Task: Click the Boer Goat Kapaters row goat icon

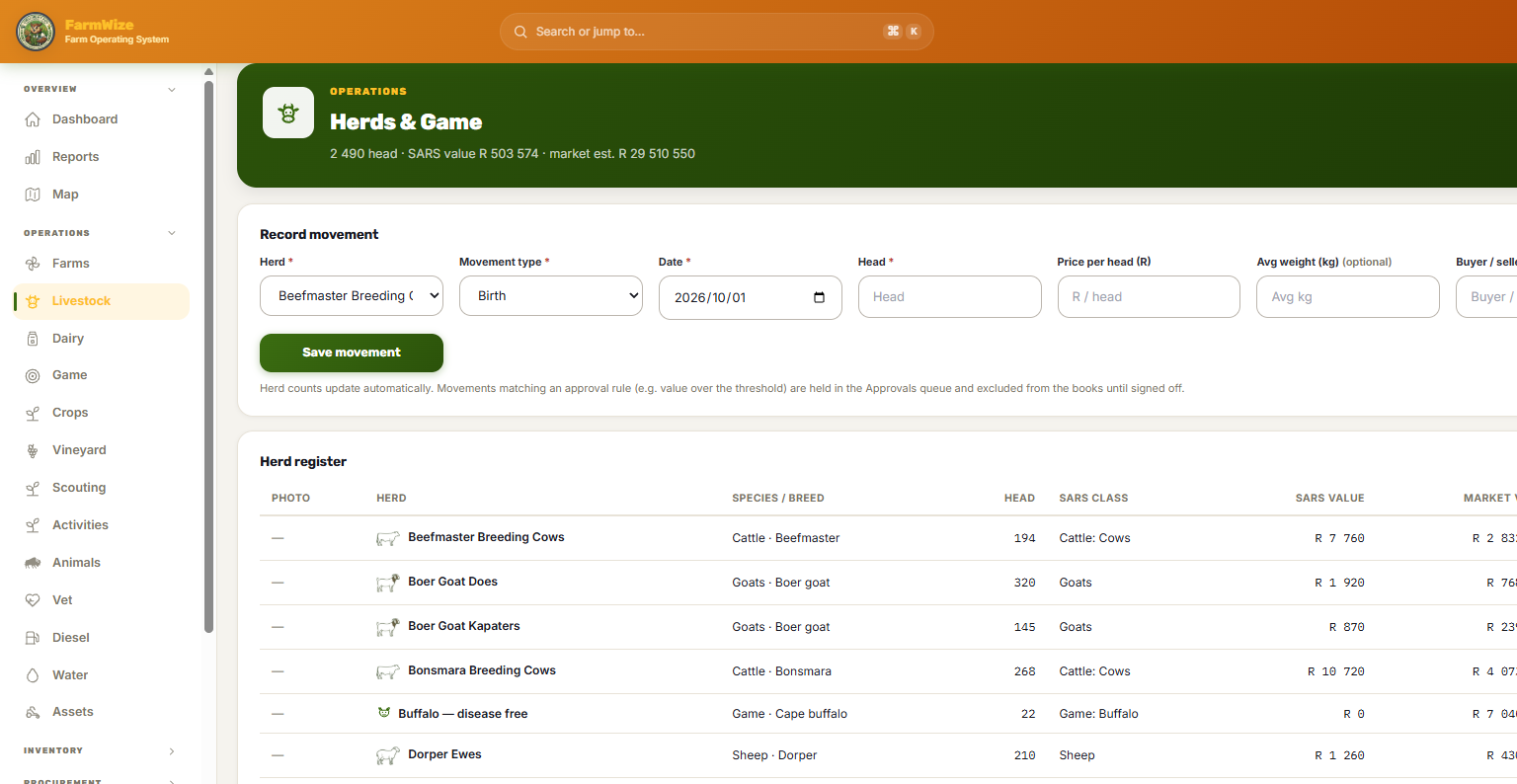Action: coord(388,627)
